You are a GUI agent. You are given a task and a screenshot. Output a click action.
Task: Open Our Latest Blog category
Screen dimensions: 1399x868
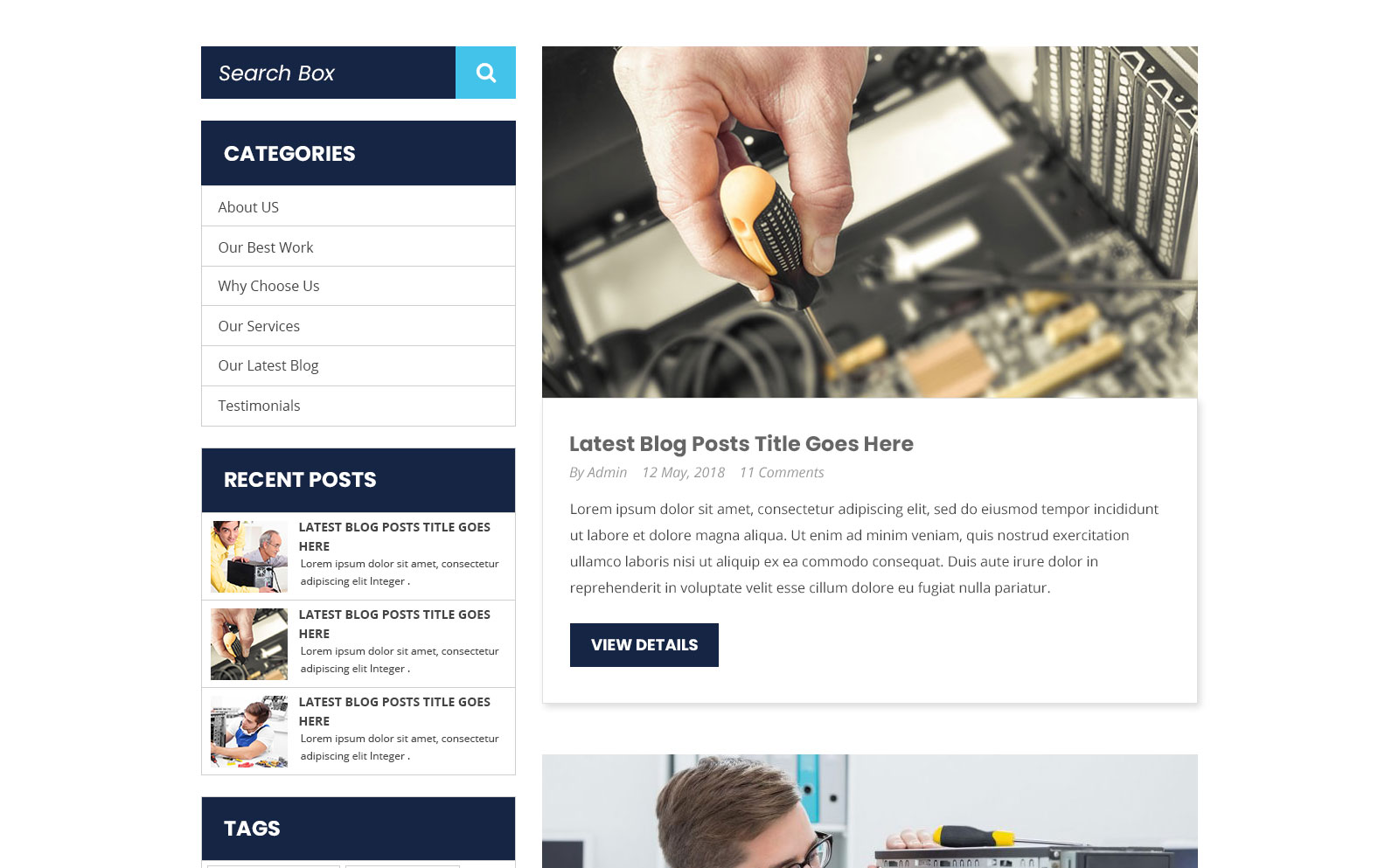click(268, 365)
